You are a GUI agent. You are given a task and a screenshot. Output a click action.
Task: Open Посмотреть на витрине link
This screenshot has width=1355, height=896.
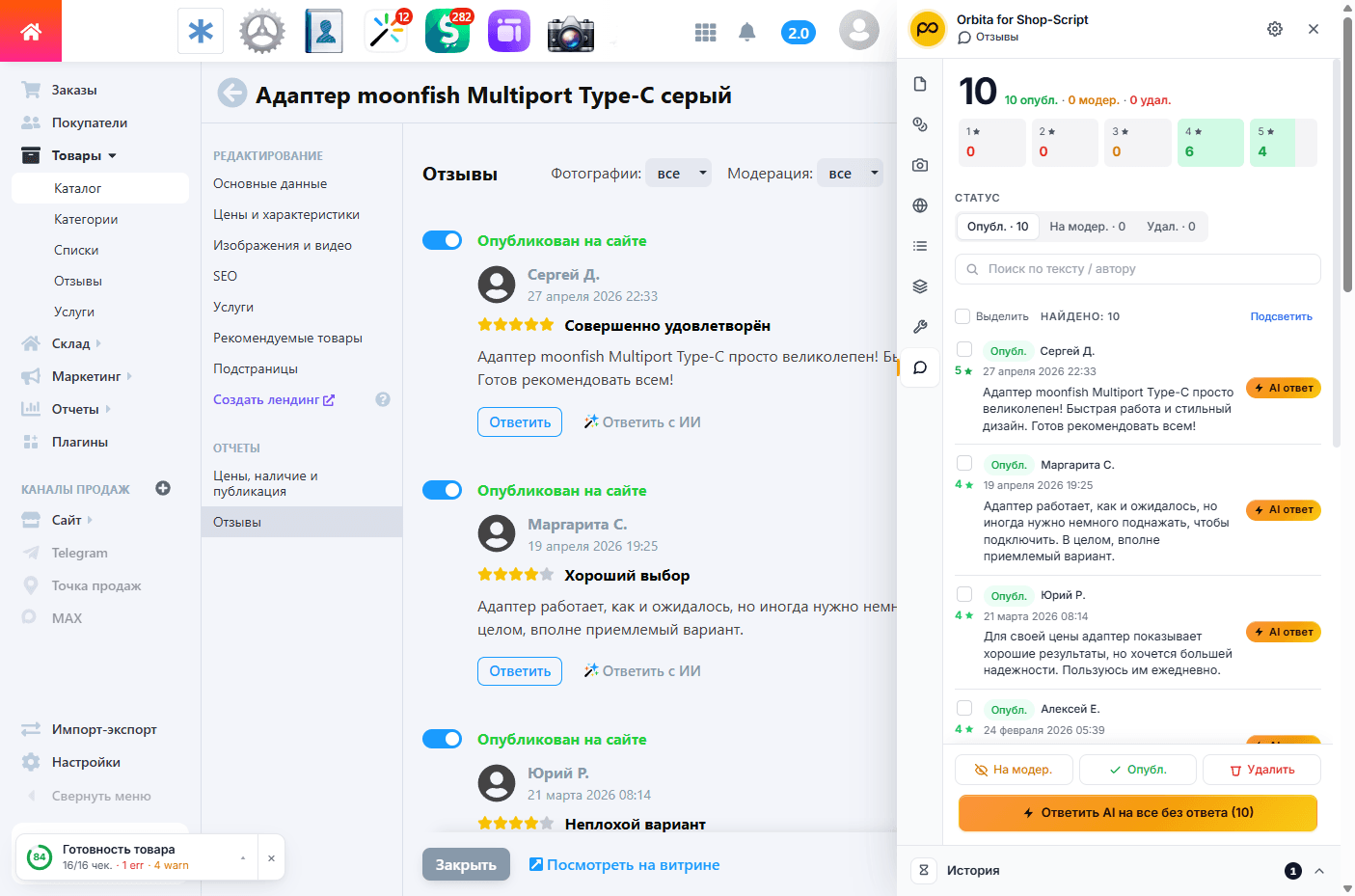click(624, 865)
